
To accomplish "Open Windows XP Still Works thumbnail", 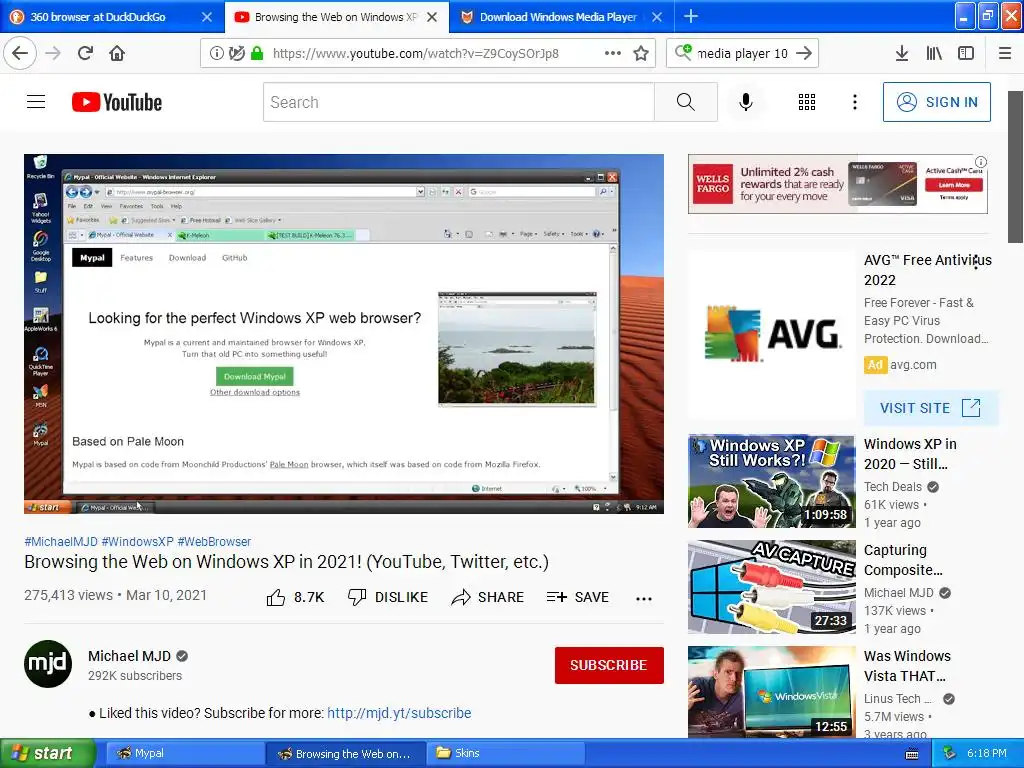I will (x=771, y=481).
